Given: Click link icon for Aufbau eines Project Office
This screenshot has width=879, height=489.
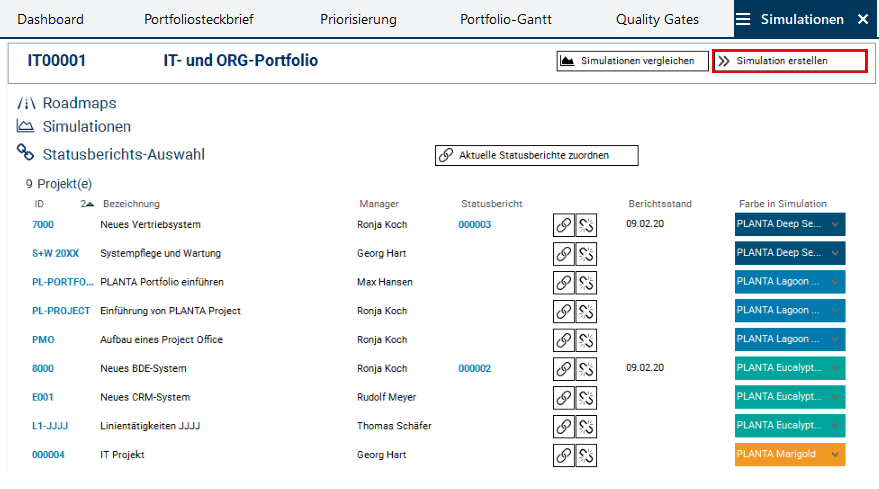Looking at the screenshot, I should point(564,340).
